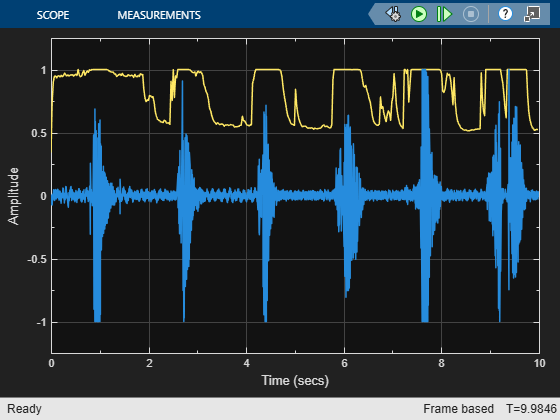
Task: Click the 4 tick label on time axis
Action: pyautogui.click(x=247, y=363)
